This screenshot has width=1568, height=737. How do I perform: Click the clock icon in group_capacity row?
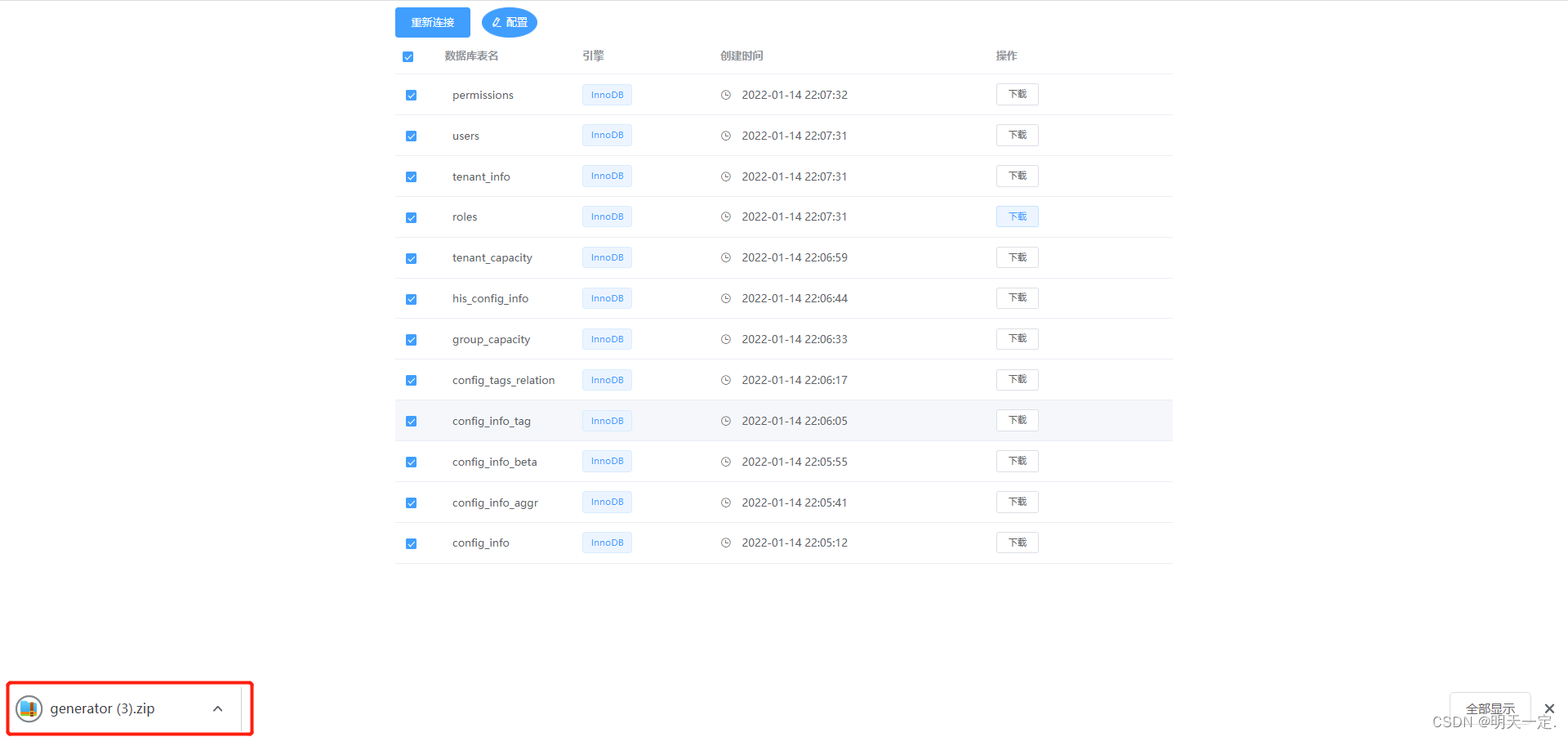click(725, 339)
